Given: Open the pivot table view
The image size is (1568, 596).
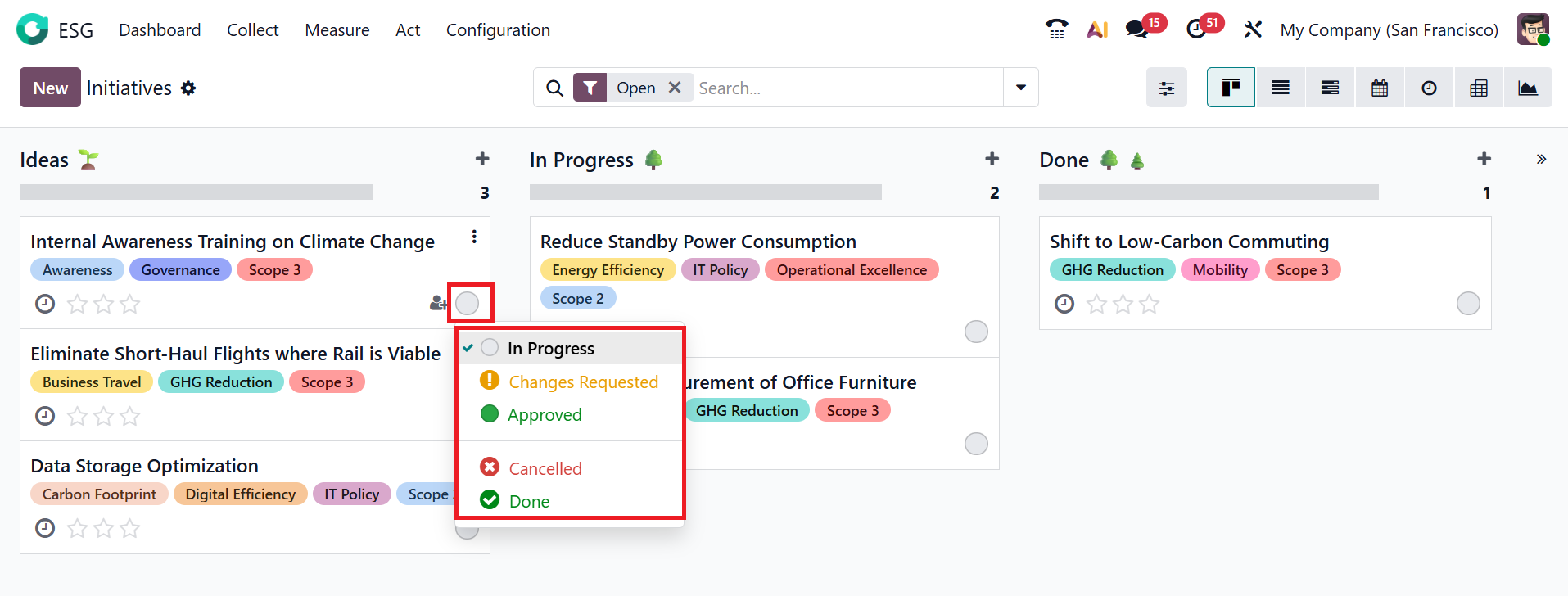Looking at the screenshot, I should 1478,88.
